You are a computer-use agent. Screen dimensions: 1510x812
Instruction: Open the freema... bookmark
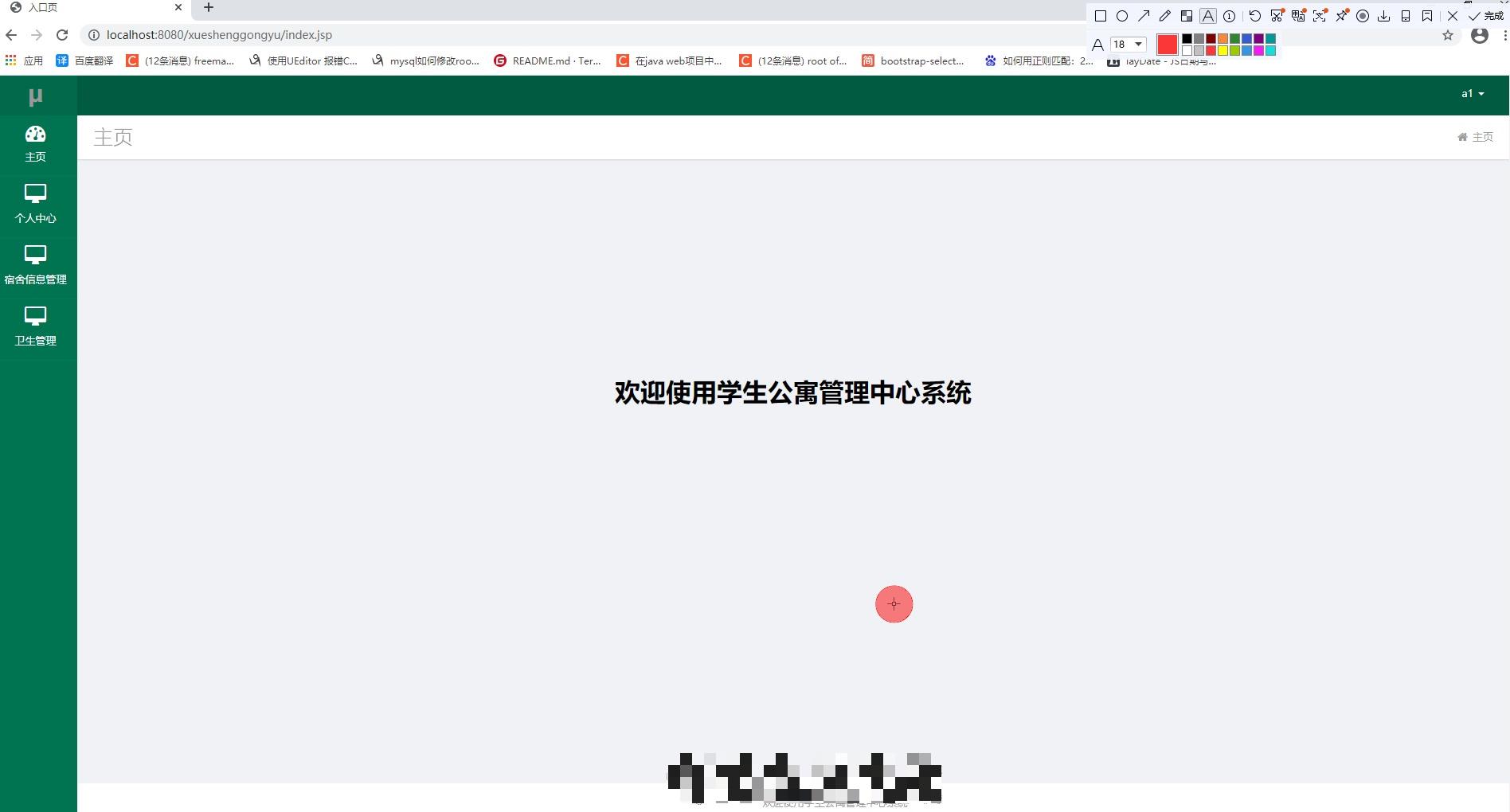(x=180, y=61)
